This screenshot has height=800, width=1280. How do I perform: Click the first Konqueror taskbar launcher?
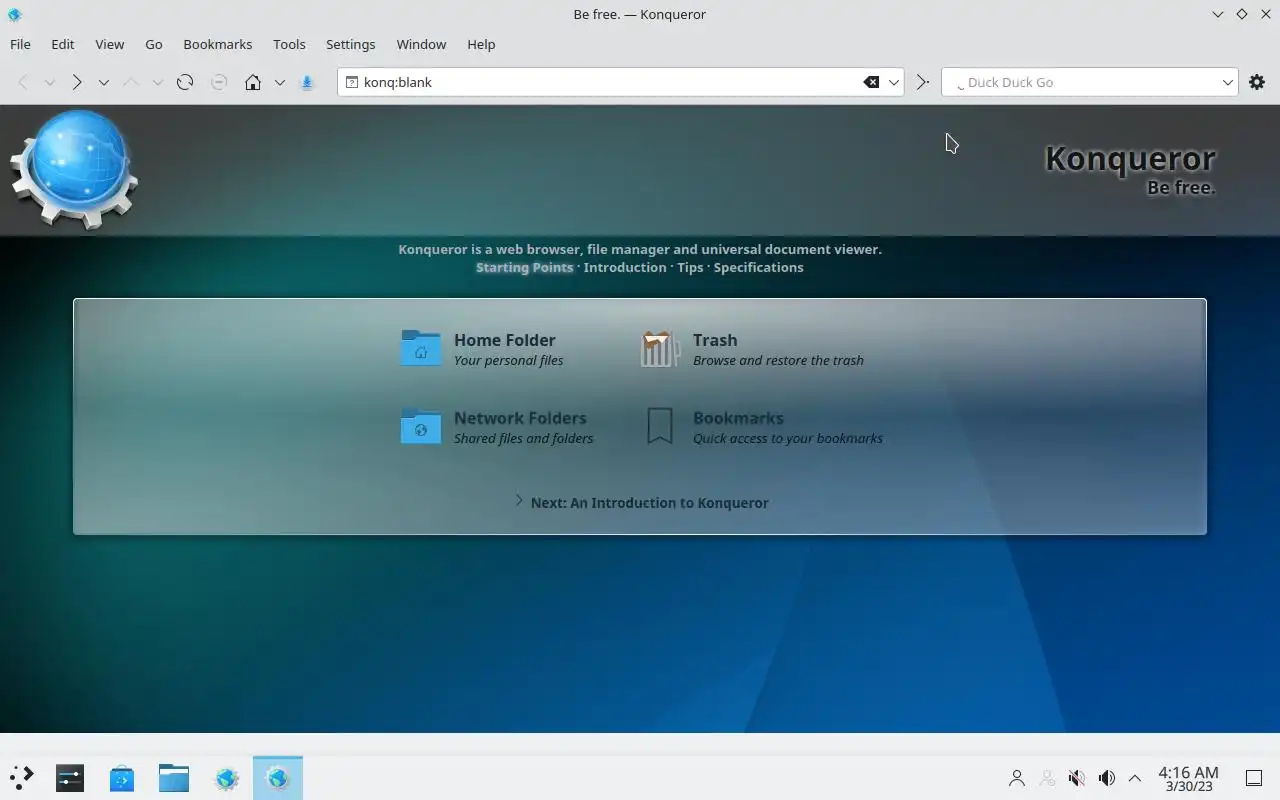tap(227, 777)
